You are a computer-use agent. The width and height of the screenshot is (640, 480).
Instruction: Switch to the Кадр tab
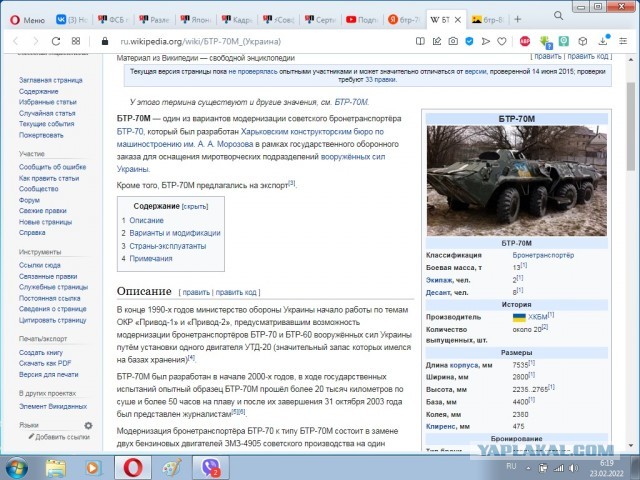tap(237, 20)
